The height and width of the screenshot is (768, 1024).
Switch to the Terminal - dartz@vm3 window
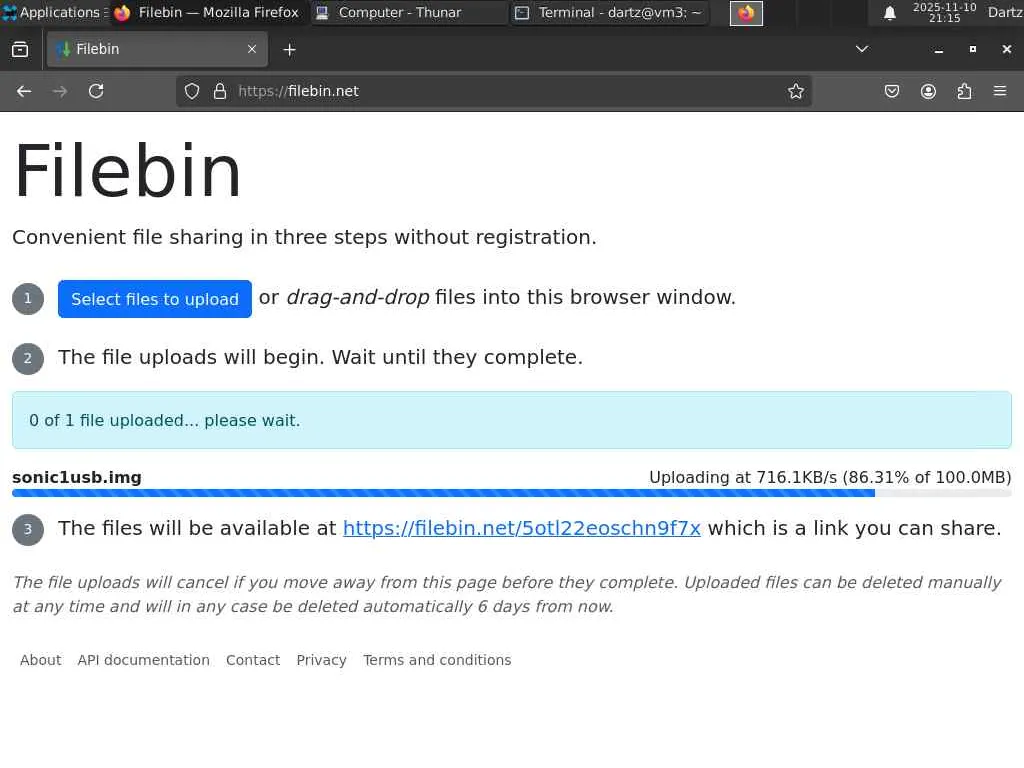[609, 12]
